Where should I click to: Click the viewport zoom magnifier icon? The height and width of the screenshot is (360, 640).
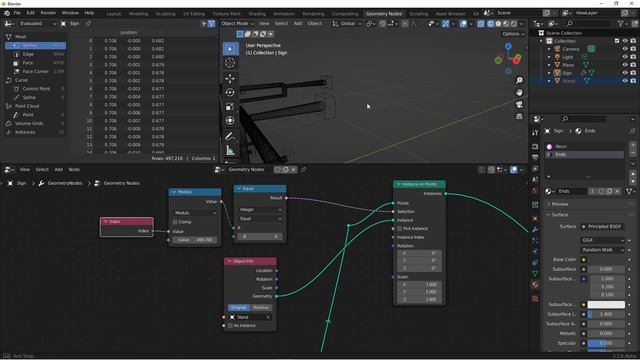[x=519, y=80]
